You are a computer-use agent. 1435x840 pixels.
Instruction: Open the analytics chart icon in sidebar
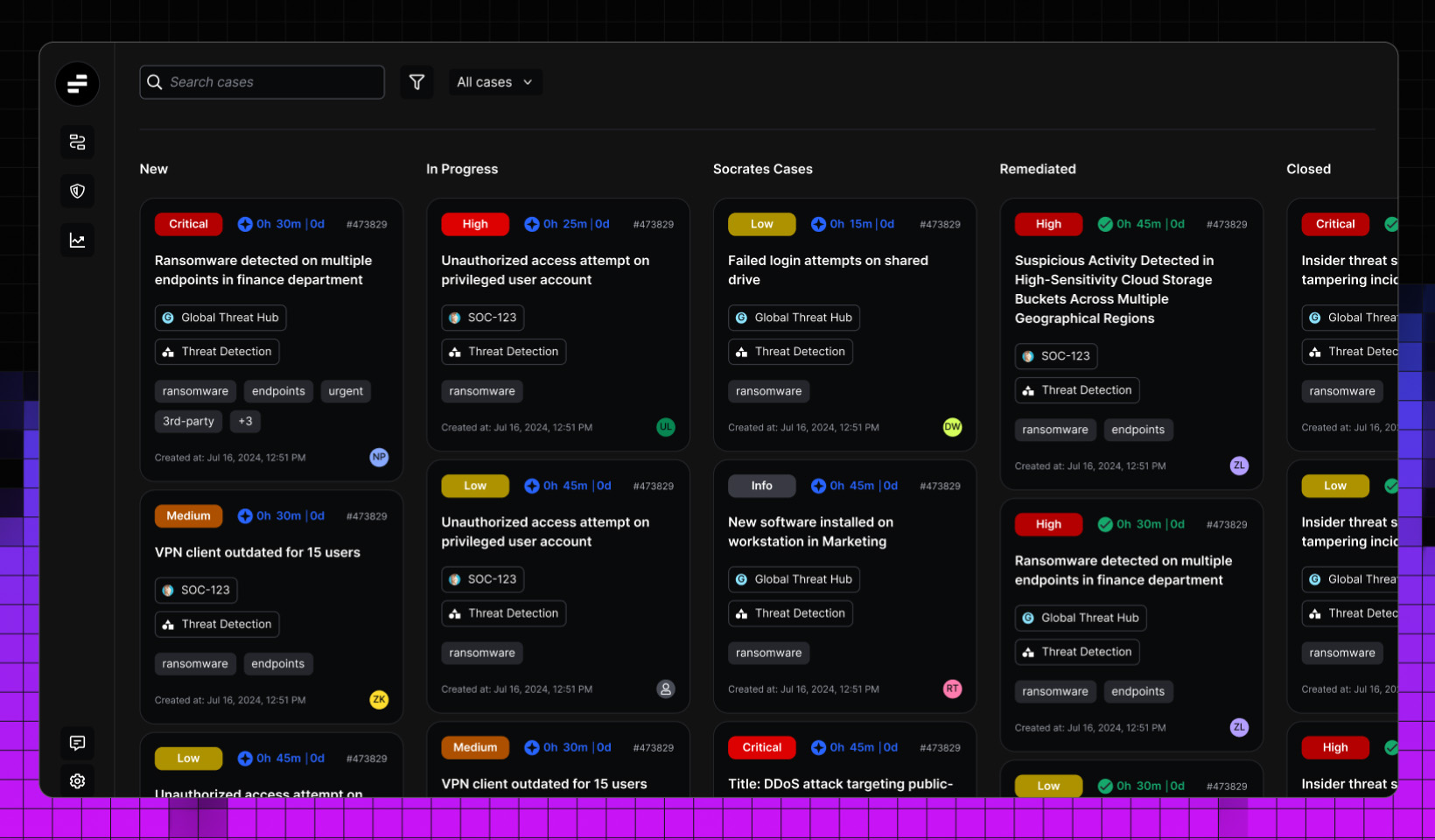[x=77, y=241]
